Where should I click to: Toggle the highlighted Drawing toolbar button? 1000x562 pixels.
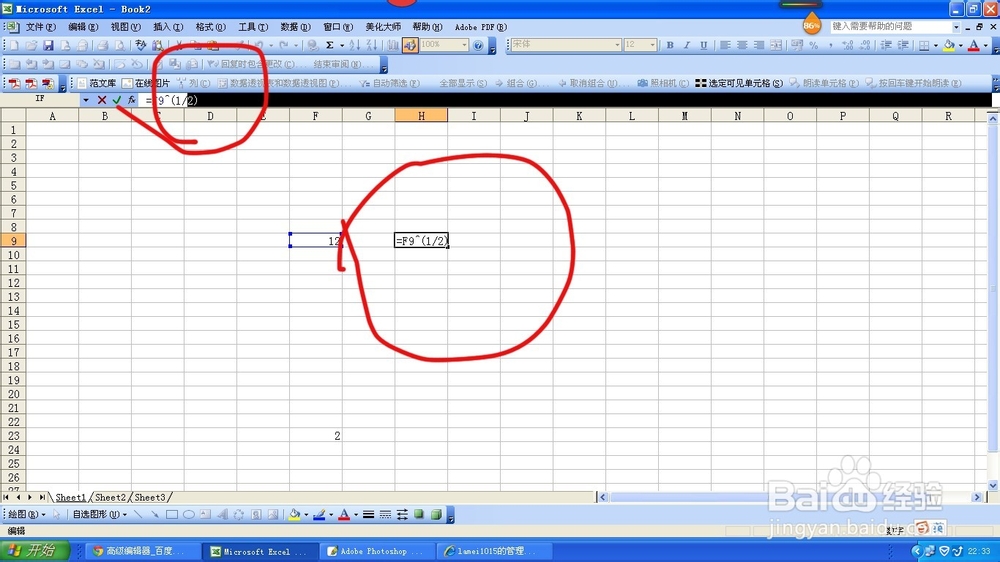point(409,45)
